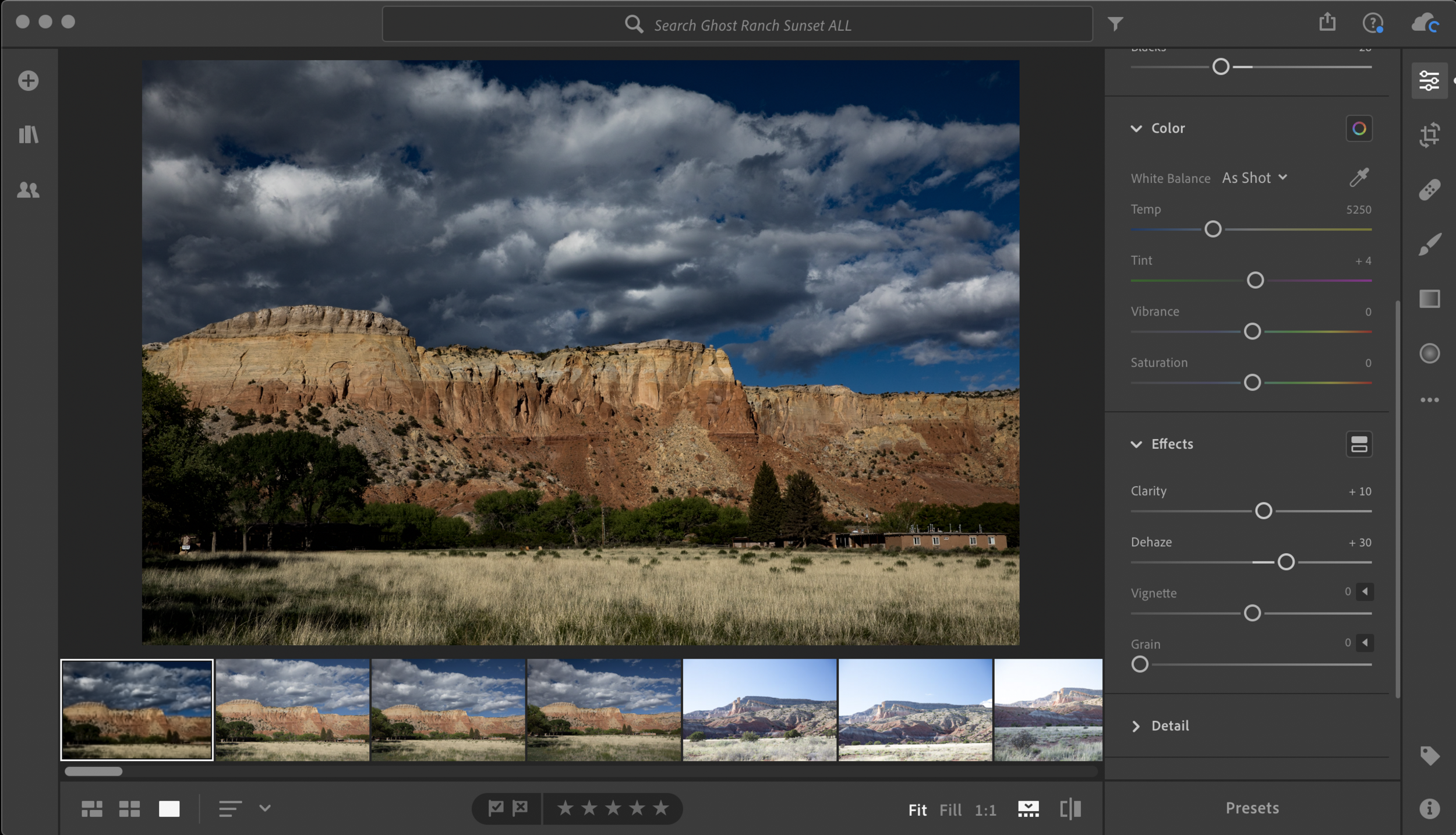The height and width of the screenshot is (835, 1456).
Task: Click the edit panel vertical scrollbar
Action: point(1397,499)
